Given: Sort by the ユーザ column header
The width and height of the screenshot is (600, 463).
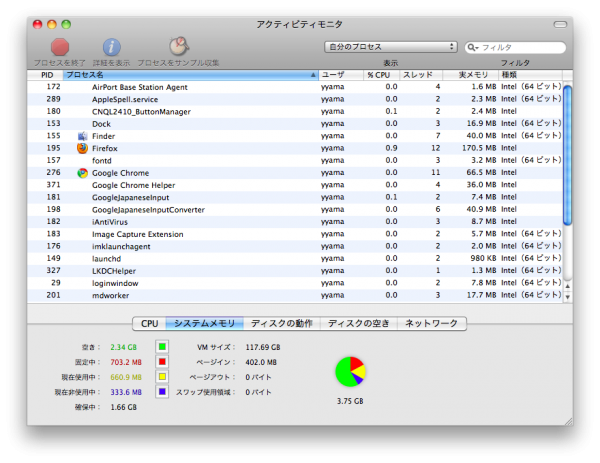Looking at the screenshot, I should 341,75.
